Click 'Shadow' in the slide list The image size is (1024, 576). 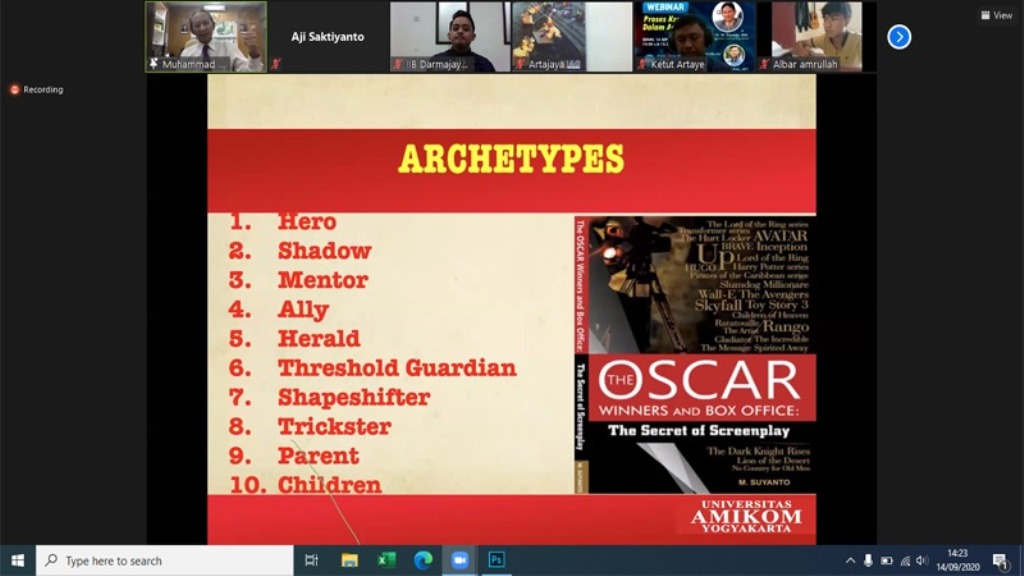325,251
